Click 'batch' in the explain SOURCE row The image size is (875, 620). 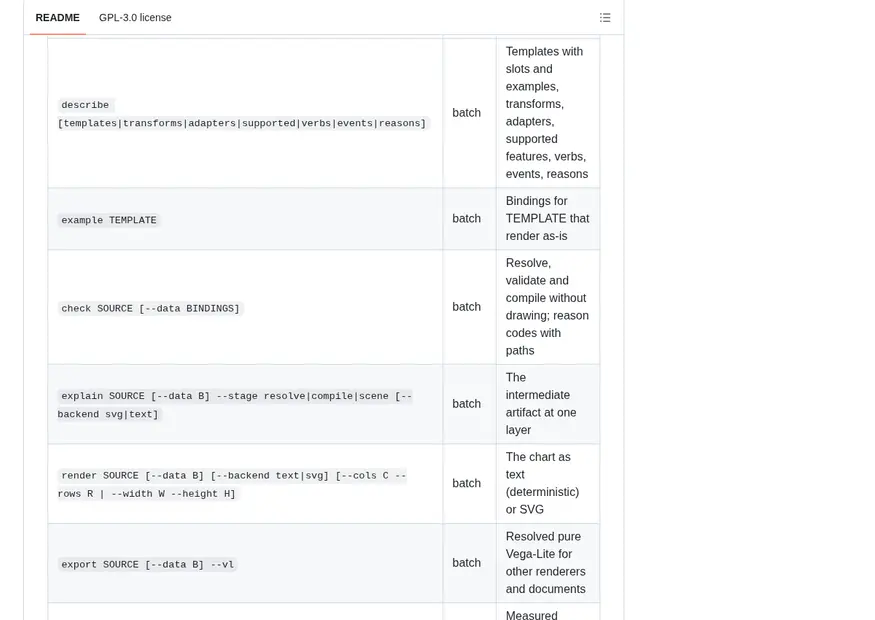tap(467, 403)
